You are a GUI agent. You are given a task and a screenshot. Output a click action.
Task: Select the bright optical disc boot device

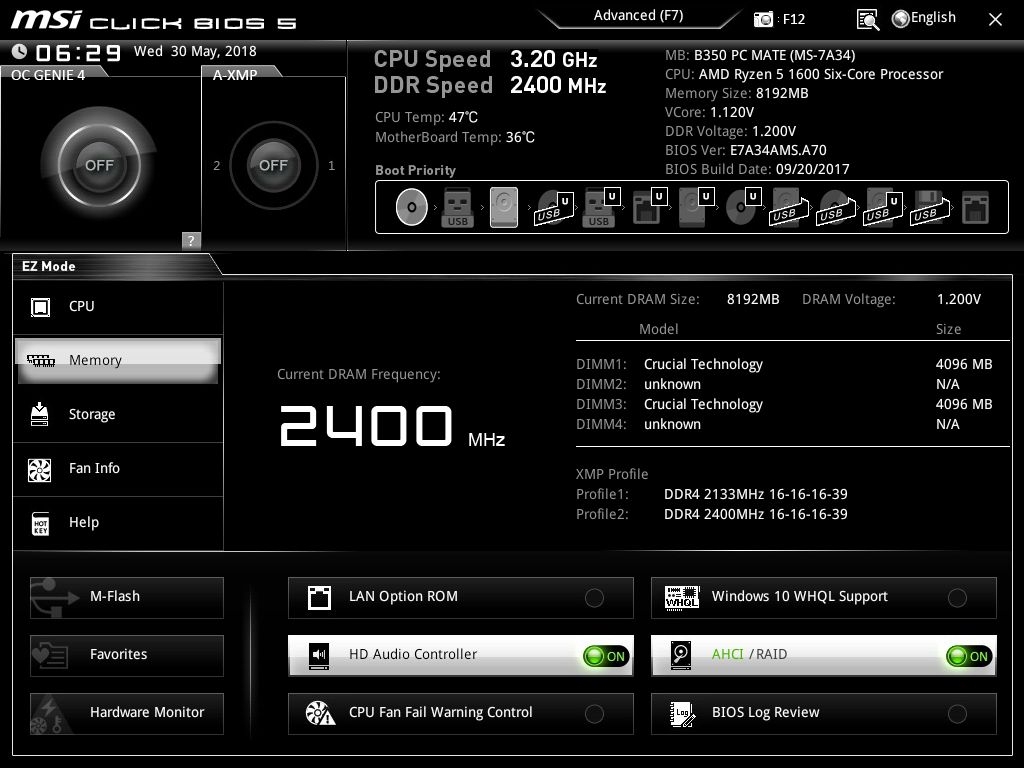(411, 207)
